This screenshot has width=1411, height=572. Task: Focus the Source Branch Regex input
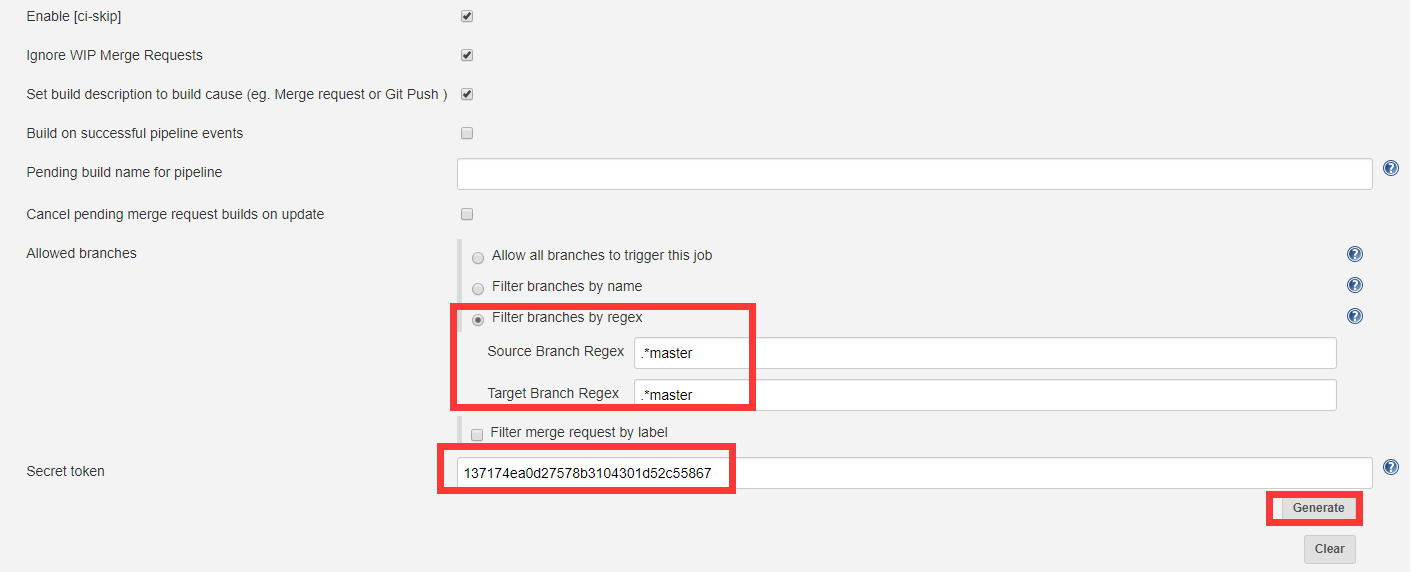(x=984, y=353)
